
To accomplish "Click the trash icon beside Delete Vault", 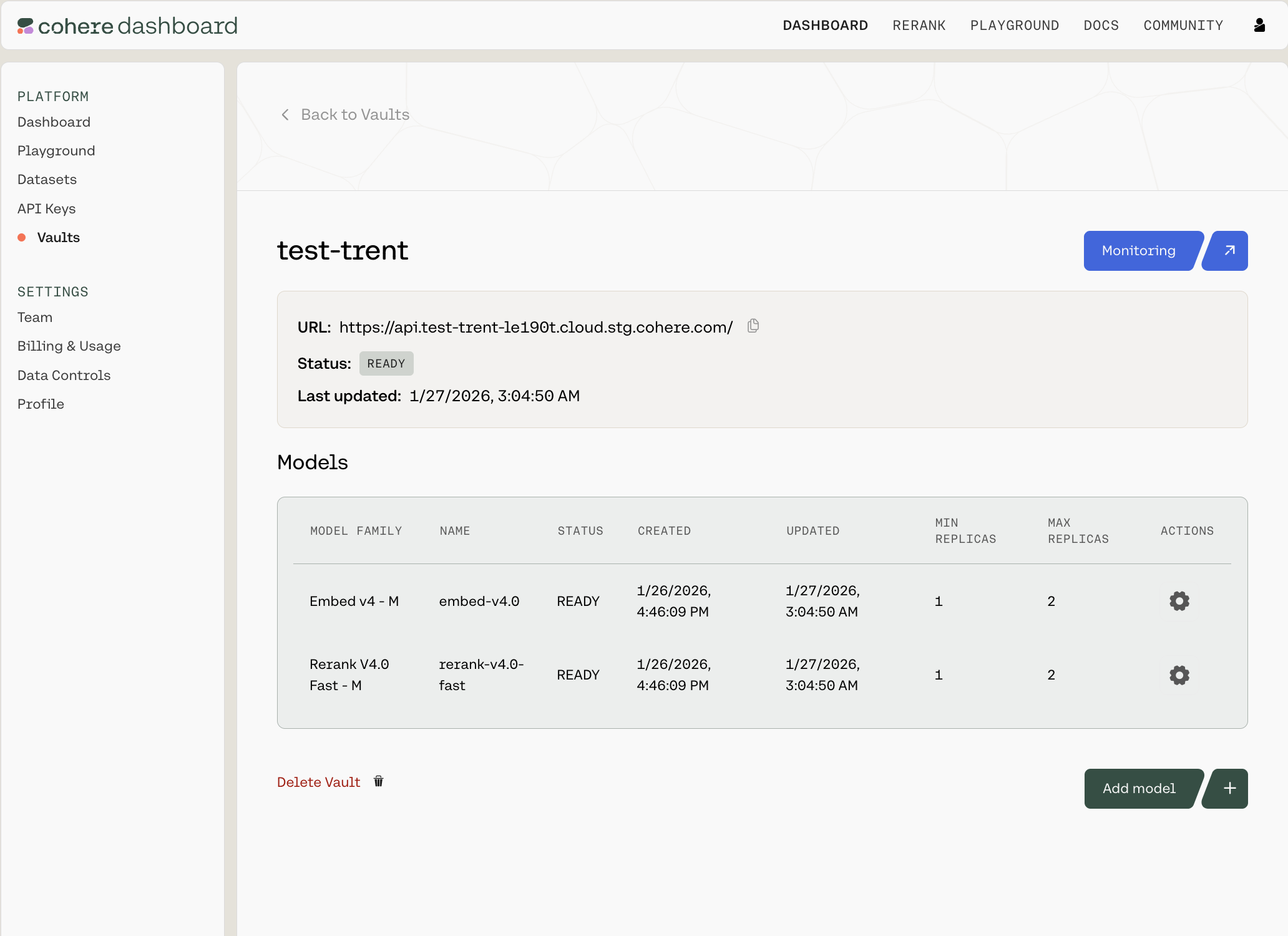I will [378, 781].
